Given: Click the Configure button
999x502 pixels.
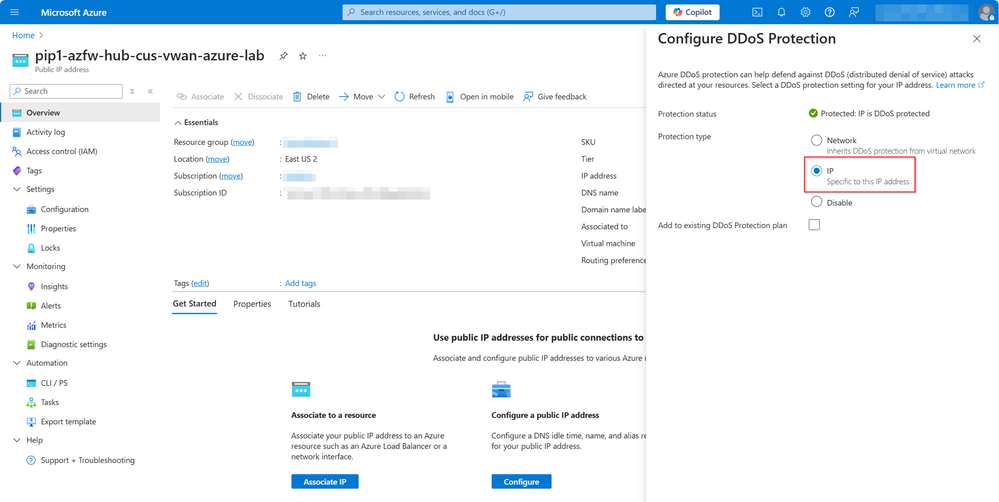Looking at the screenshot, I should point(521,482).
